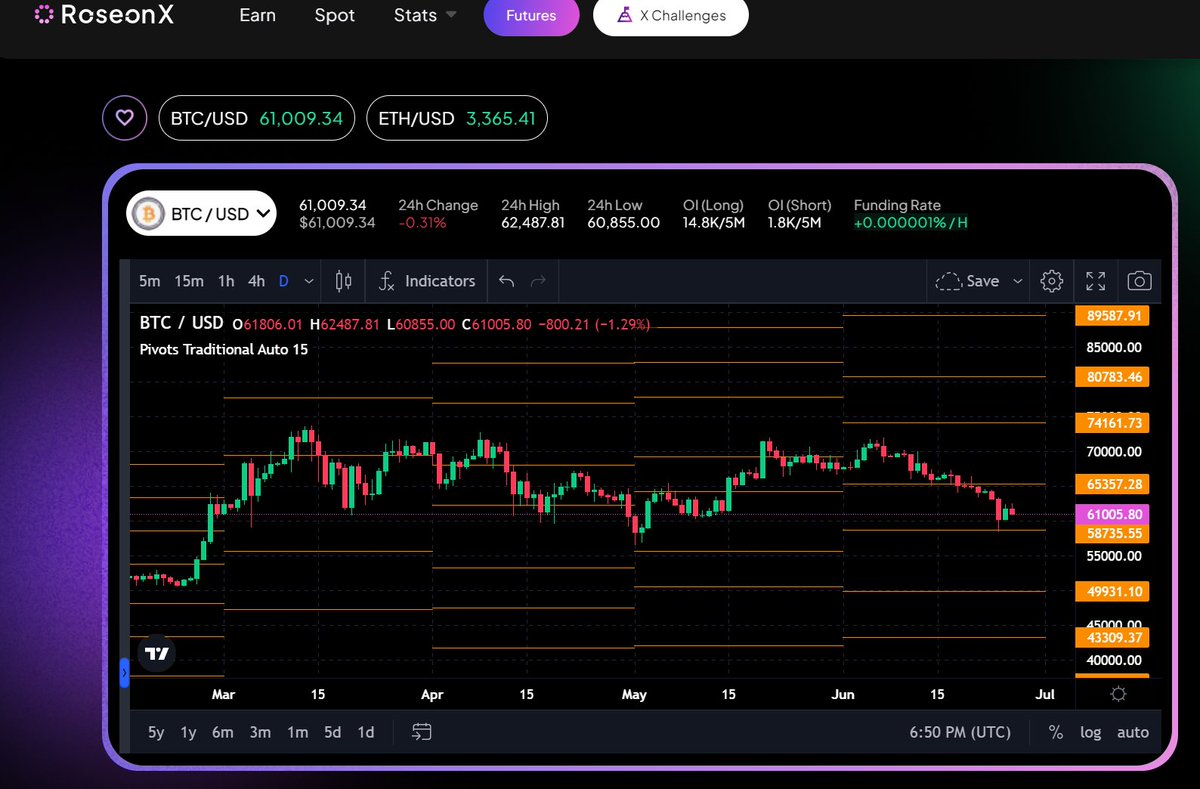Click the 43309.37 pivot price label
Screen dimensions: 1200x789
point(1112,637)
